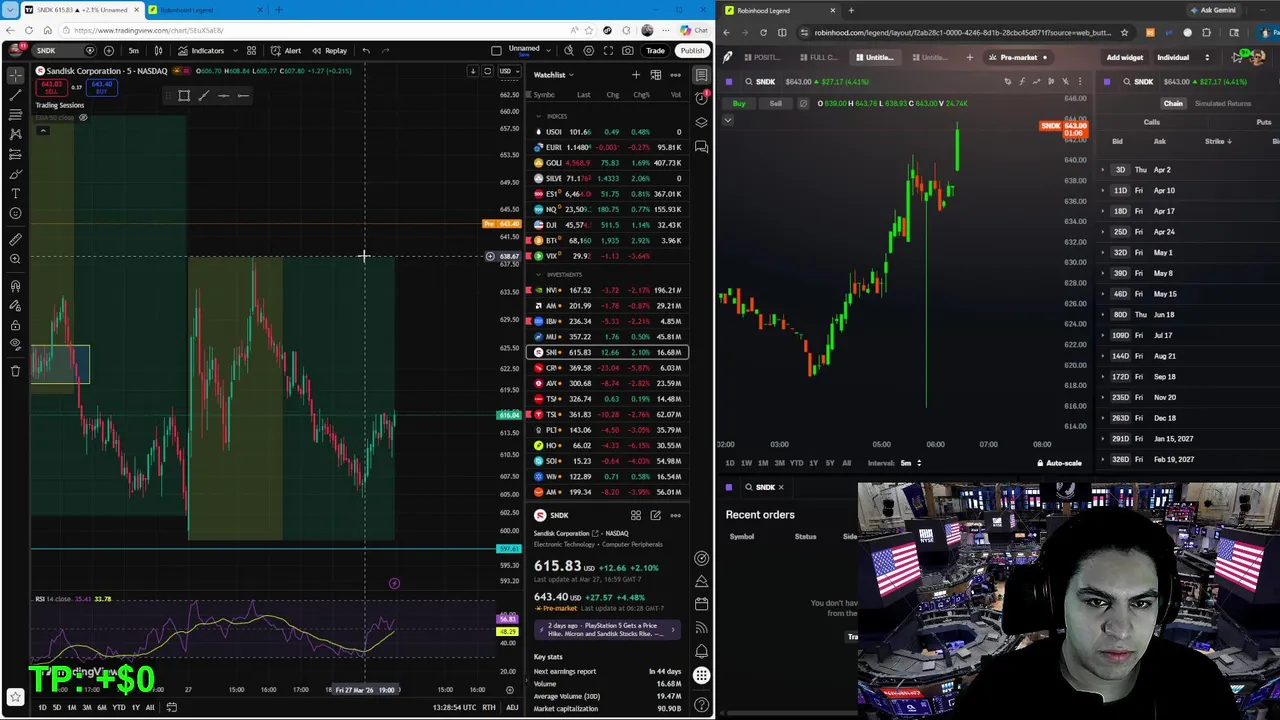The height and width of the screenshot is (720, 1280).
Task: Select the trend line drawing tool
Action: 15,96
